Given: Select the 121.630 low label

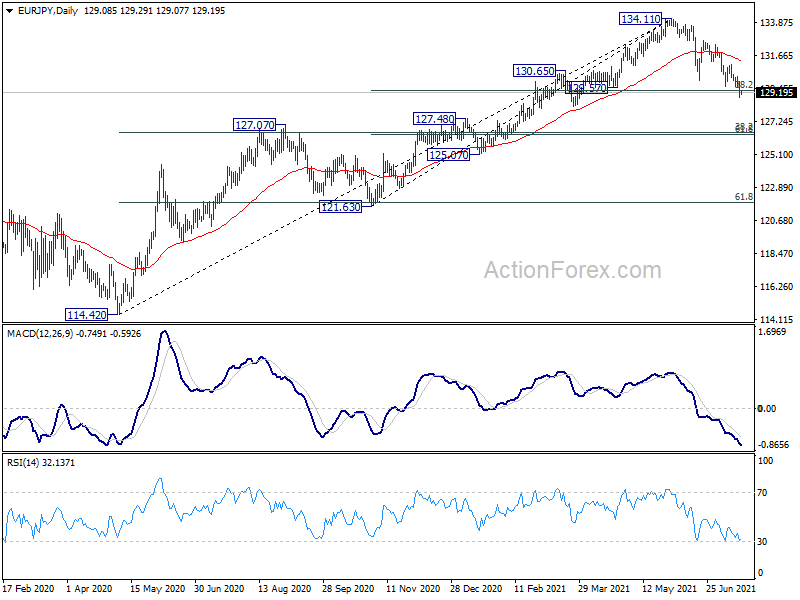Looking at the screenshot, I should [x=340, y=207].
